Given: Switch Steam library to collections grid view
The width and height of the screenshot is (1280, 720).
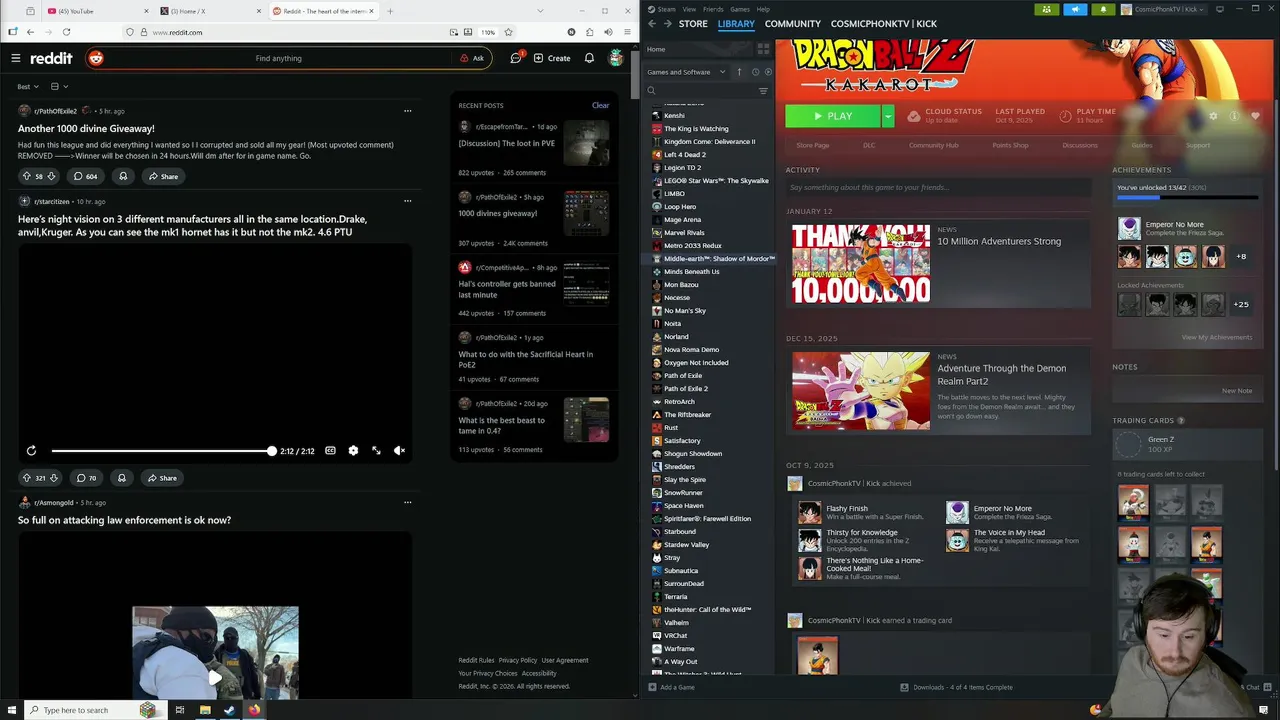Looking at the screenshot, I should (763, 49).
